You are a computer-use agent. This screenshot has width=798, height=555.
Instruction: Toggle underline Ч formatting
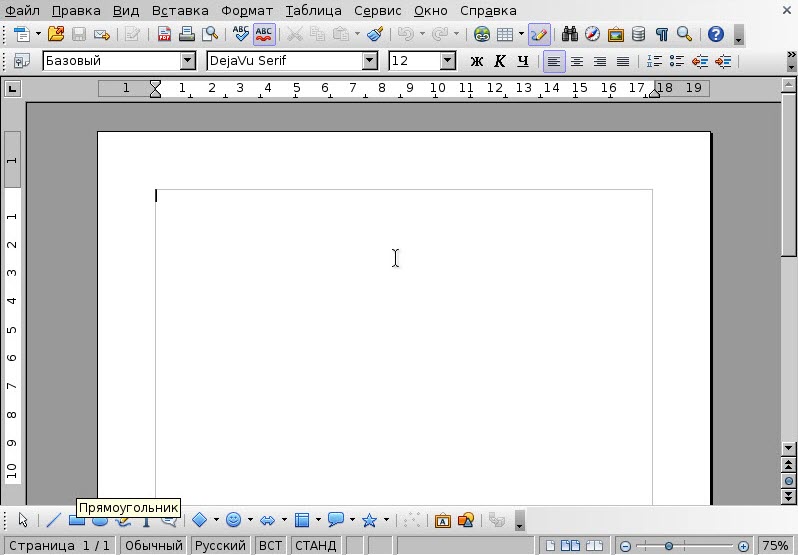pos(523,62)
